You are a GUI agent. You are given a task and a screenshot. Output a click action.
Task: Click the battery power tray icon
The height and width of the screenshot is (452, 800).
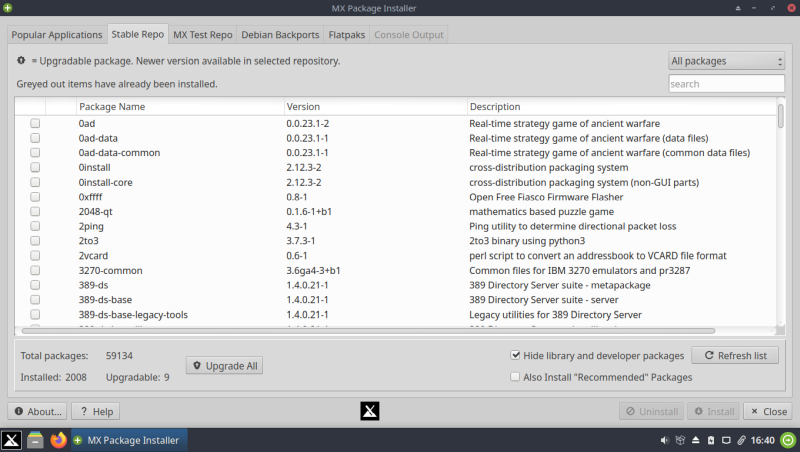click(x=711, y=440)
